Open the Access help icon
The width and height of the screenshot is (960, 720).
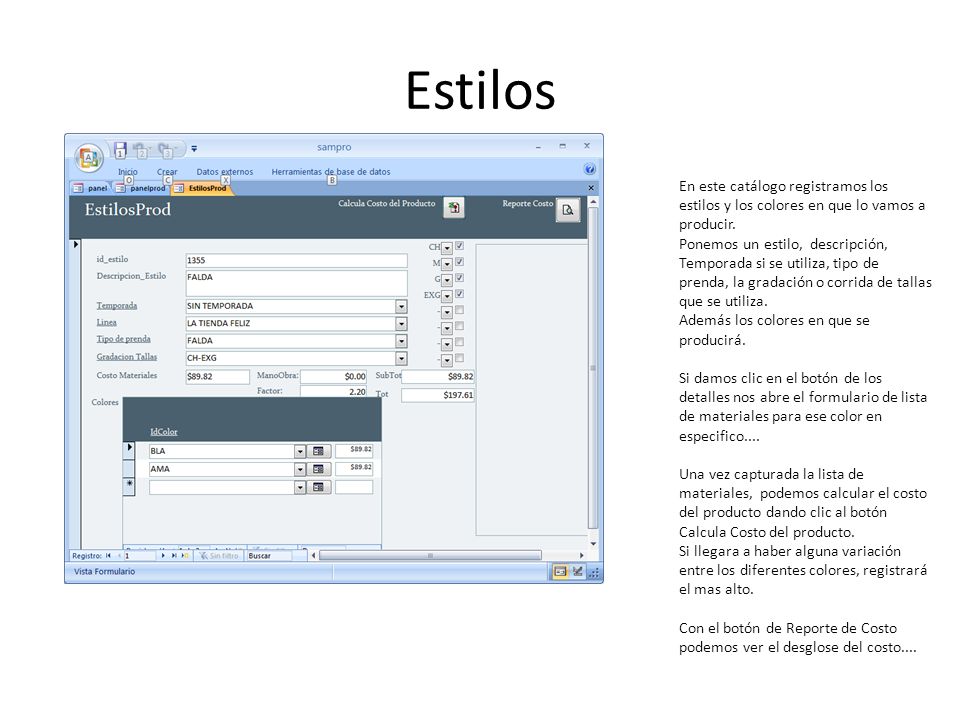click(590, 170)
